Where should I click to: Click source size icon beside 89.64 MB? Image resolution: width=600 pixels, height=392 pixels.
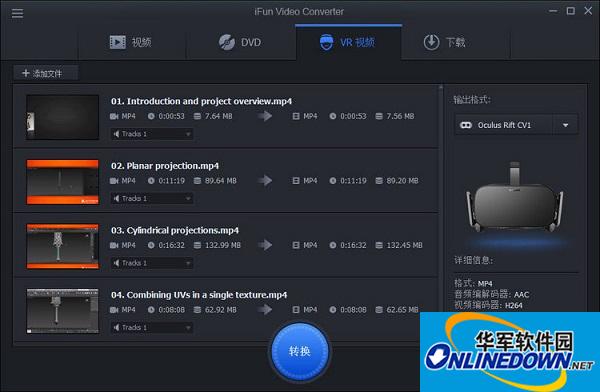tap(197, 181)
